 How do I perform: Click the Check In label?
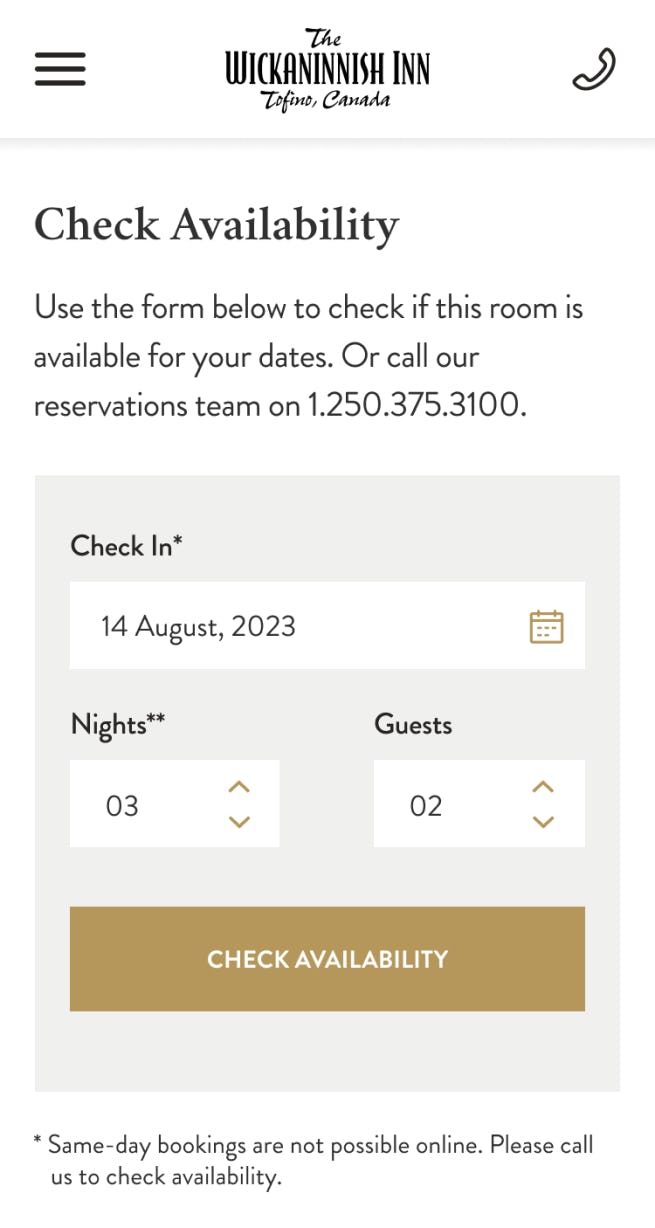pos(126,546)
